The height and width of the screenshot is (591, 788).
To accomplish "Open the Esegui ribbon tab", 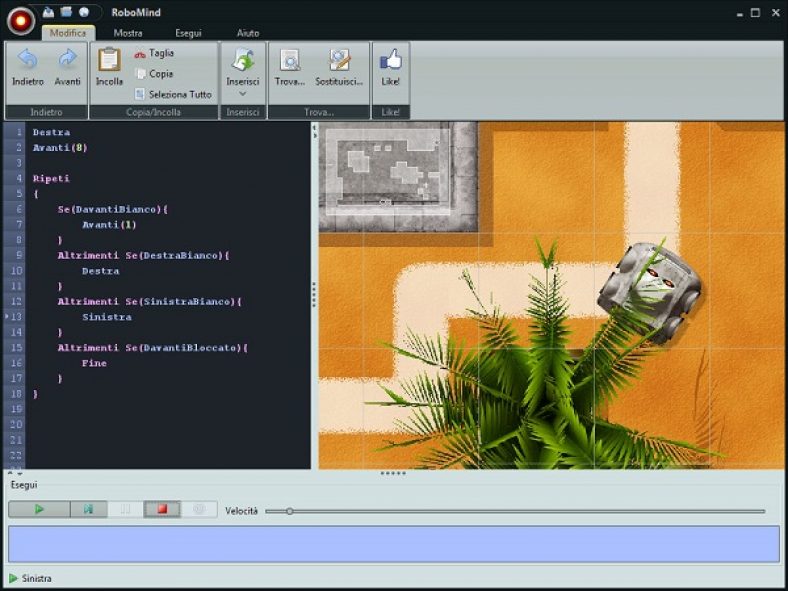I will [x=188, y=33].
